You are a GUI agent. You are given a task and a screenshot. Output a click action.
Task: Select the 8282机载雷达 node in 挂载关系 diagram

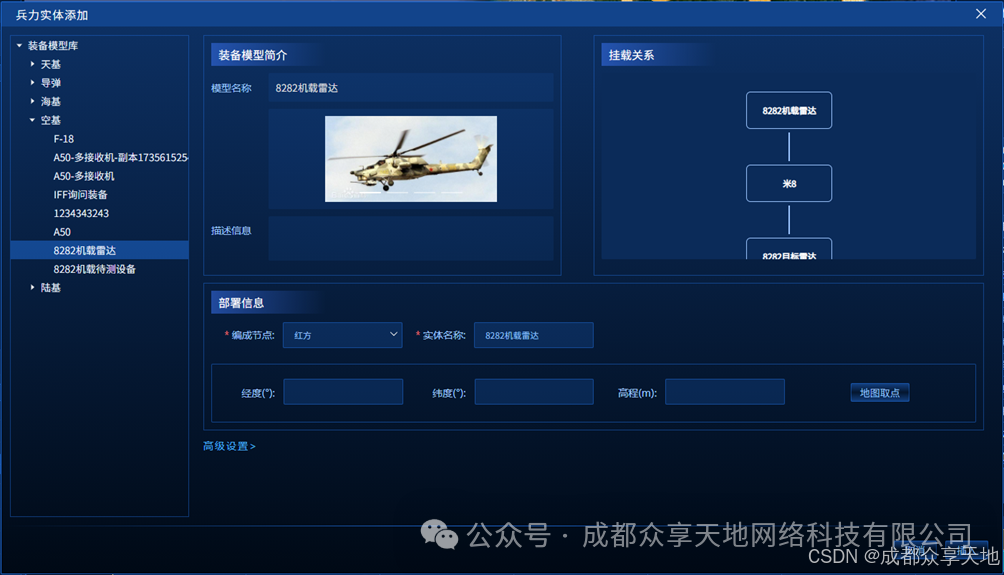pyautogui.click(x=789, y=110)
